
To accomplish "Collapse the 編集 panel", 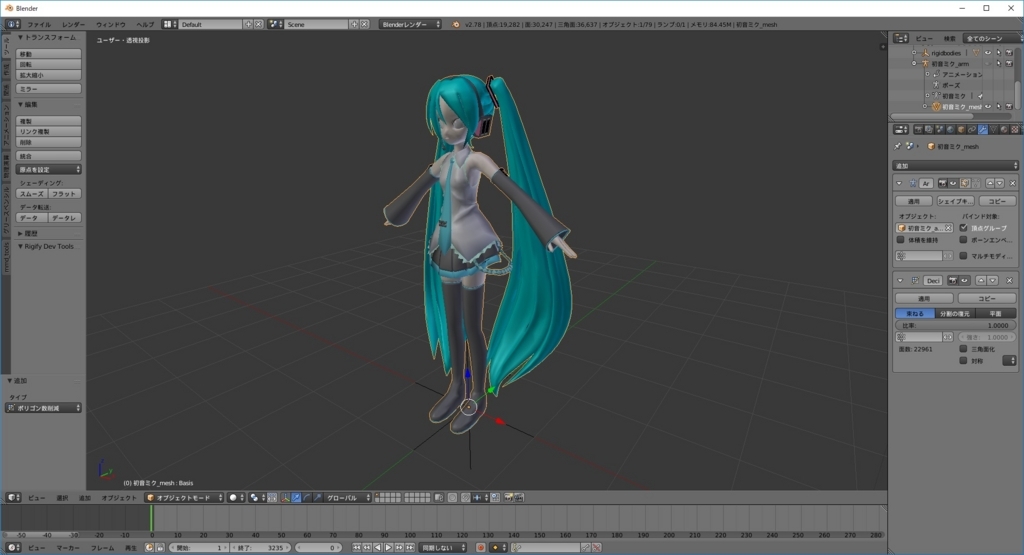I will (x=20, y=104).
